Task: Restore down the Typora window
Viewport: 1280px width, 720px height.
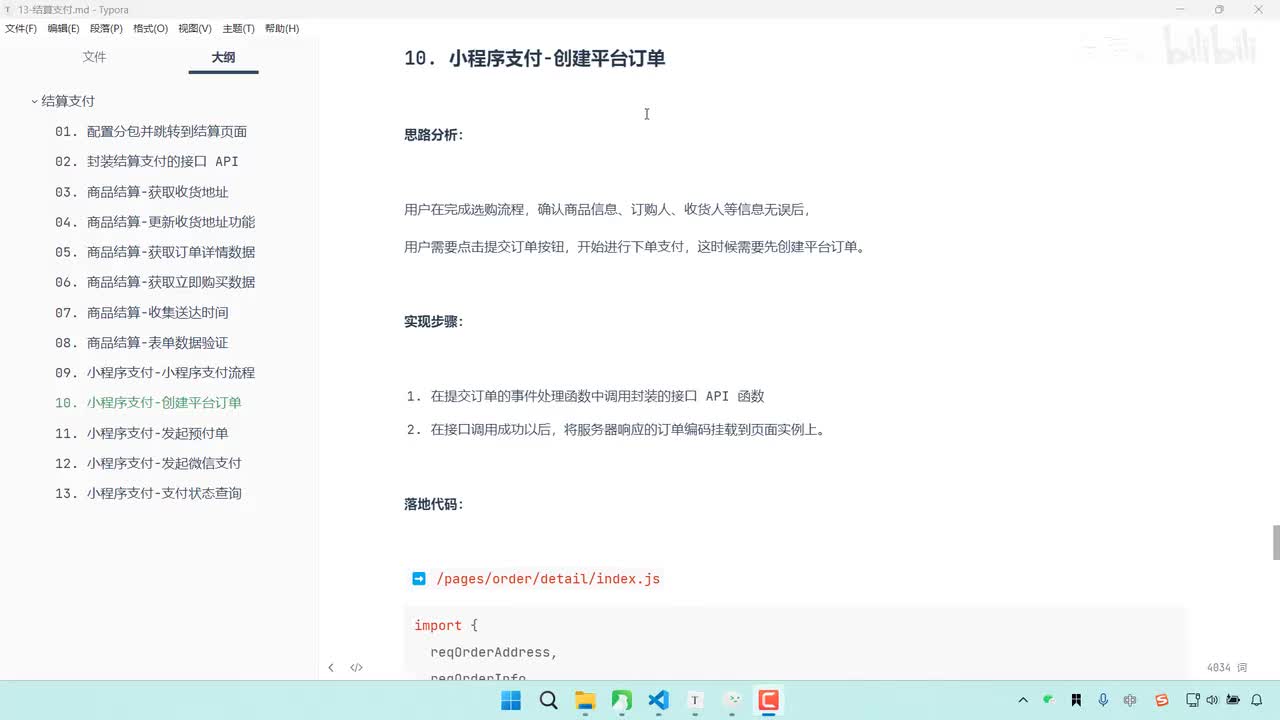Action: click(1219, 9)
